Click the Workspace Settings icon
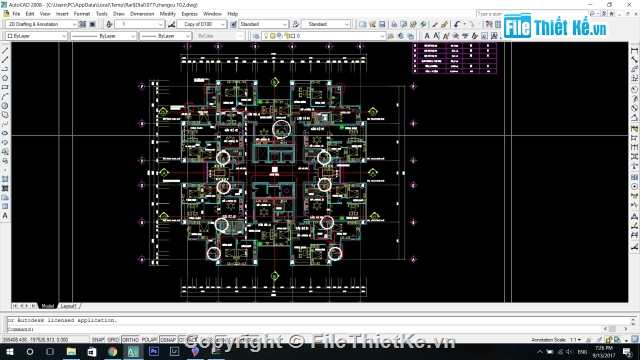 coord(83,24)
